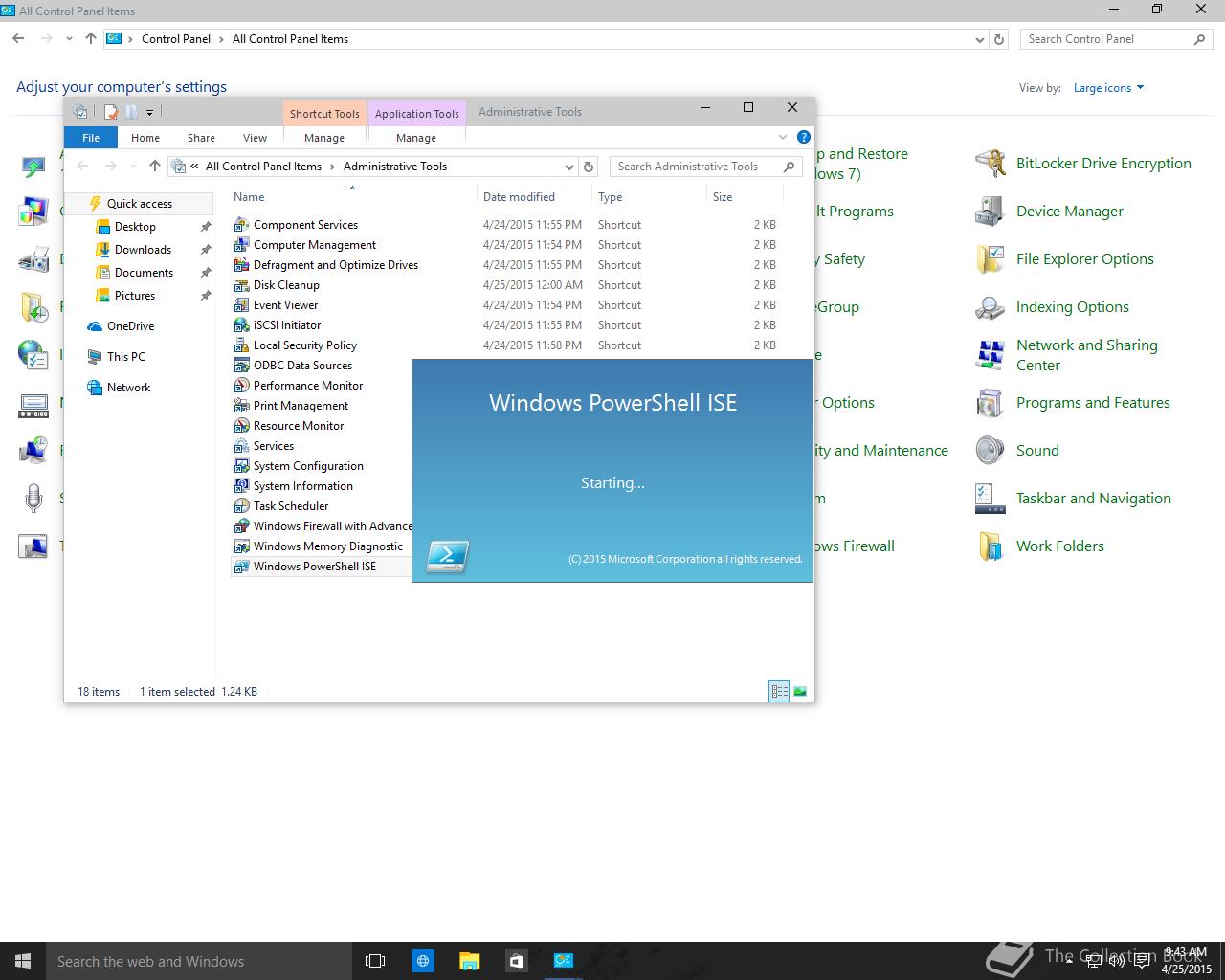Open the Indexing Options icon
This screenshot has height=980, width=1225.
(x=990, y=307)
